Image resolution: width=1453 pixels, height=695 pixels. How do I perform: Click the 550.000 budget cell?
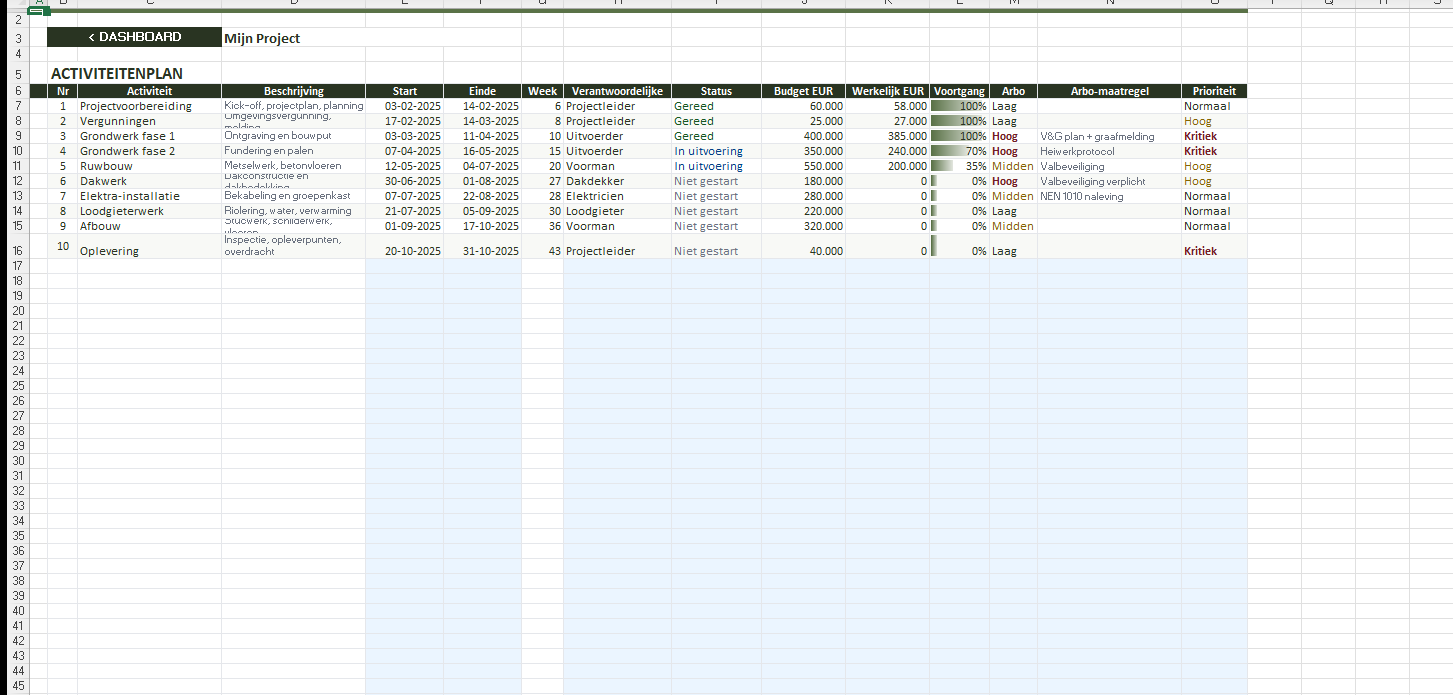point(802,166)
